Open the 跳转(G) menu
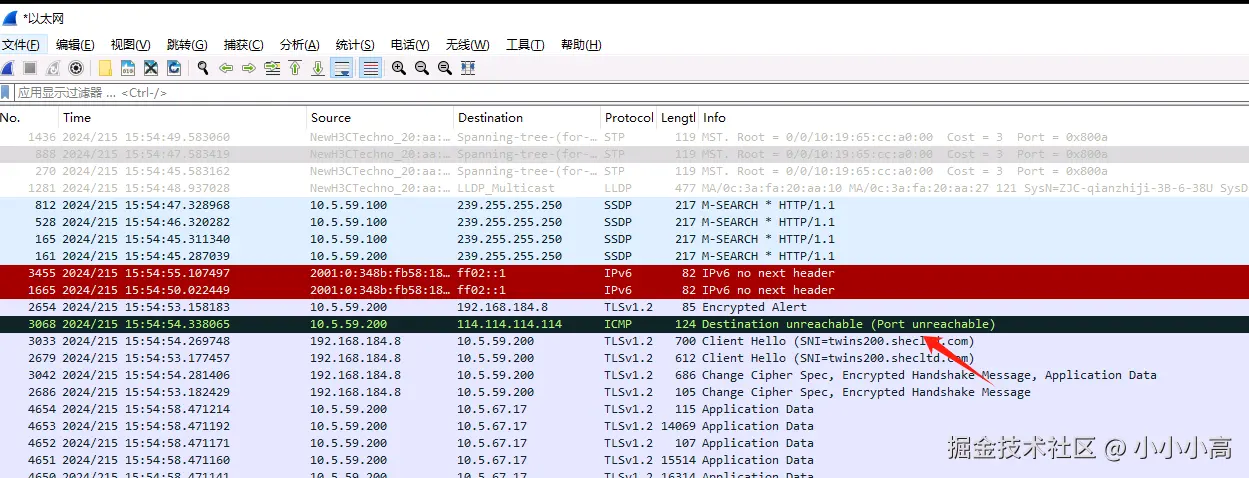Viewport: 1249px width, 478px height. pyautogui.click(x=187, y=45)
